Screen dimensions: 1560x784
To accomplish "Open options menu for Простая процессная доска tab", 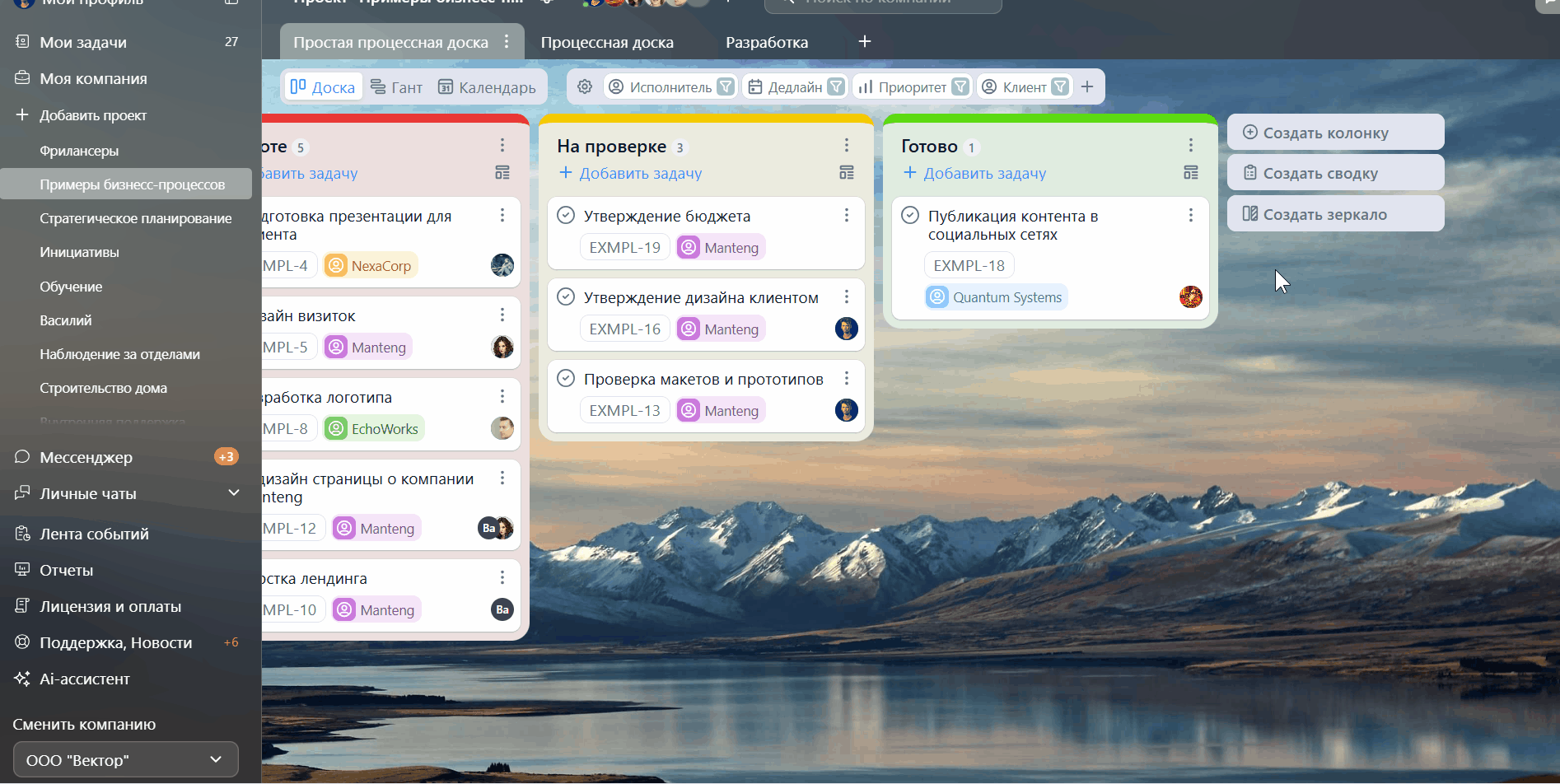I will coord(507,42).
